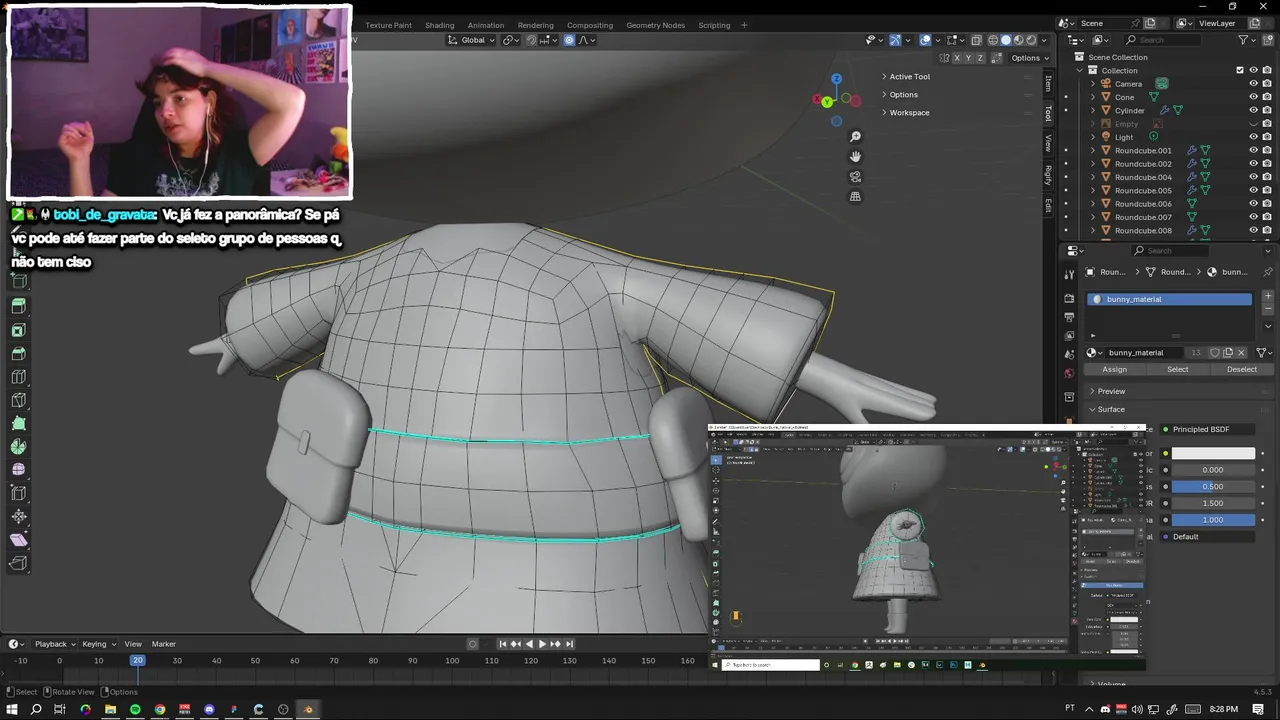Screen dimensions: 1280x720
Task: Disable Light in renders camera icon
Action: (x=1267, y=137)
